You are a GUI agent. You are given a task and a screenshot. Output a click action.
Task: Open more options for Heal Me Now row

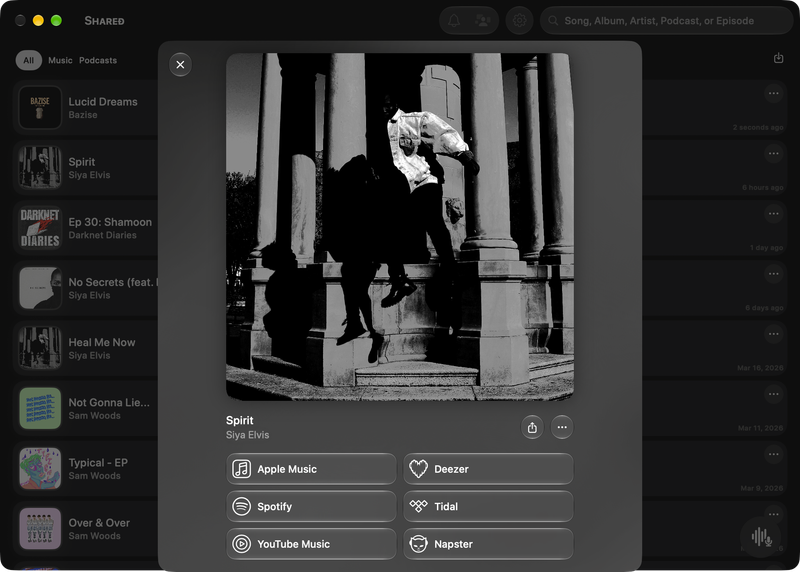coord(773,334)
